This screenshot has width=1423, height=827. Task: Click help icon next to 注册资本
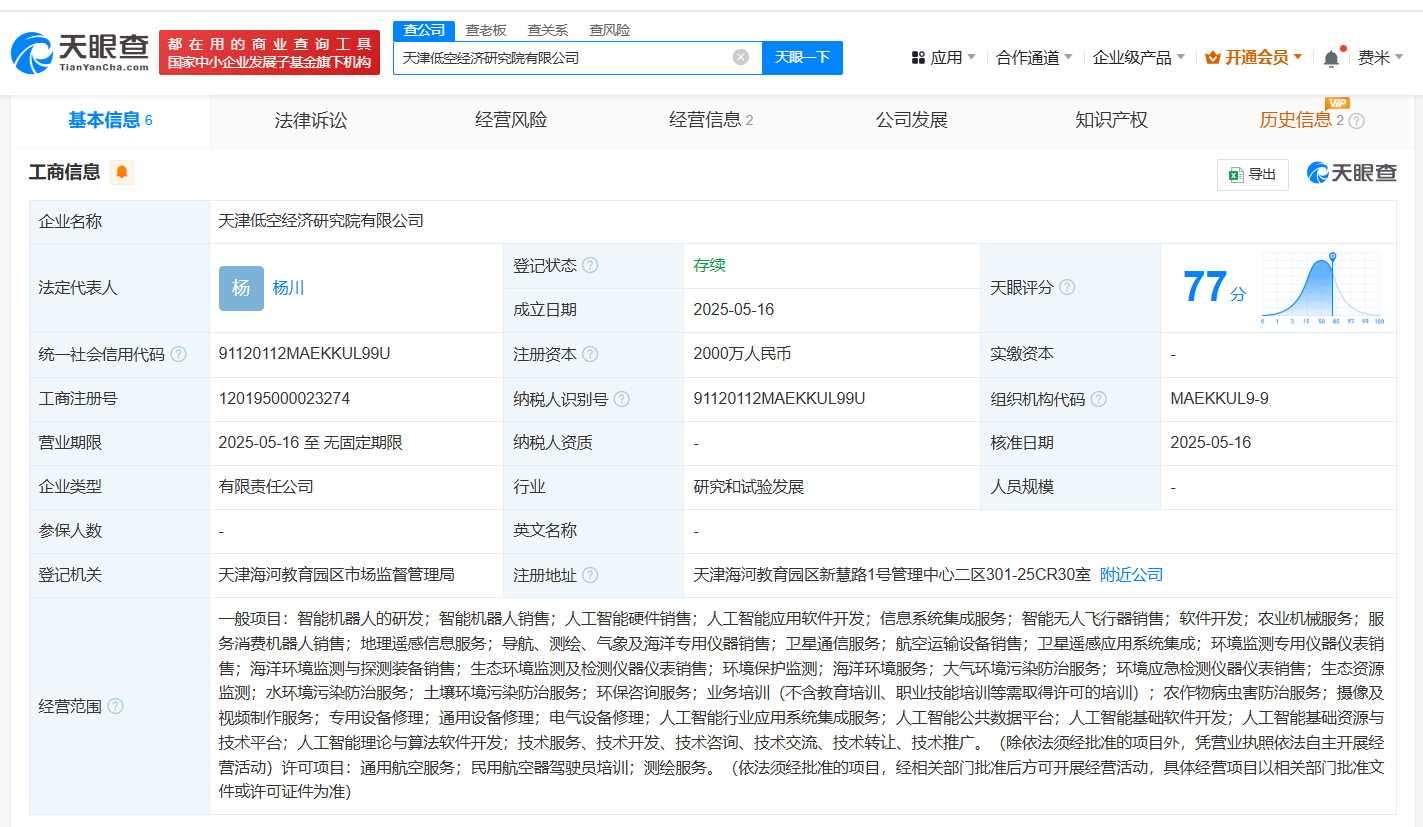point(590,354)
